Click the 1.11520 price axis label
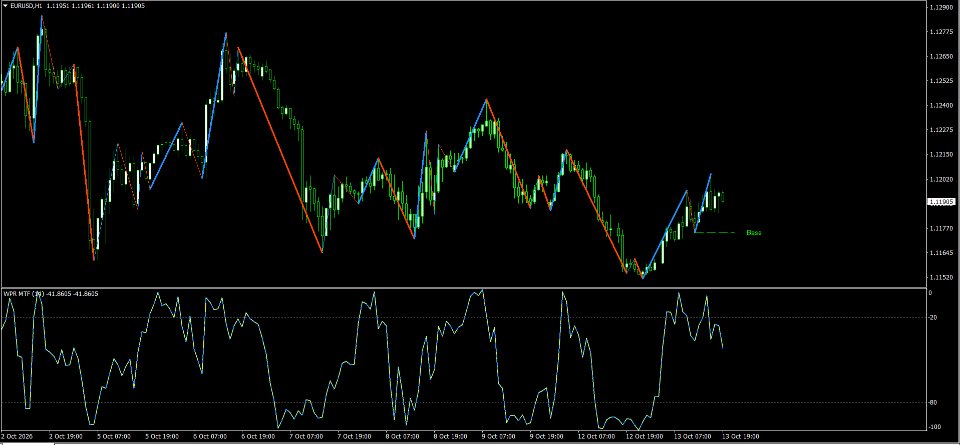This screenshot has width=960, height=445. click(942, 277)
